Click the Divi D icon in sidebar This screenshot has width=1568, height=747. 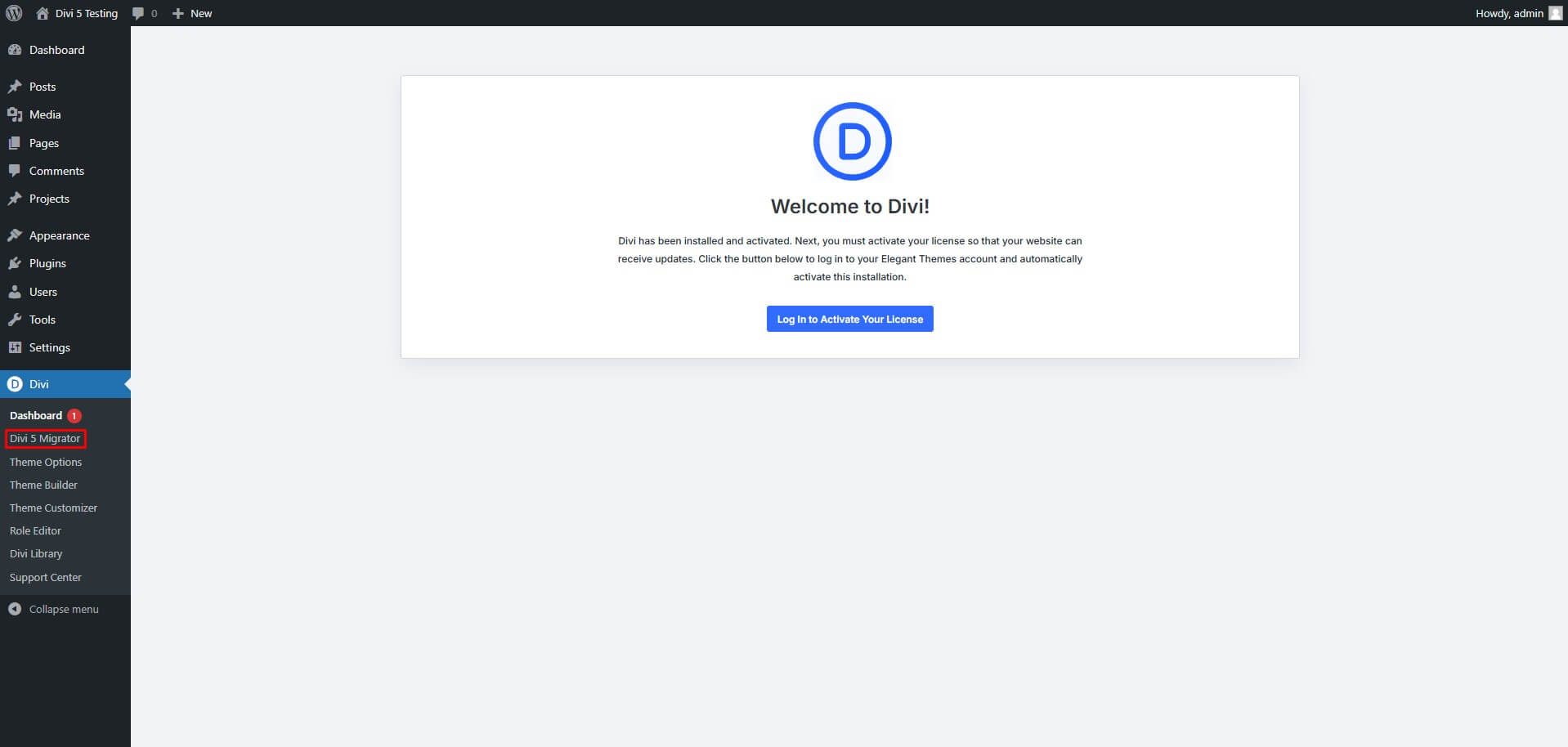point(15,384)
